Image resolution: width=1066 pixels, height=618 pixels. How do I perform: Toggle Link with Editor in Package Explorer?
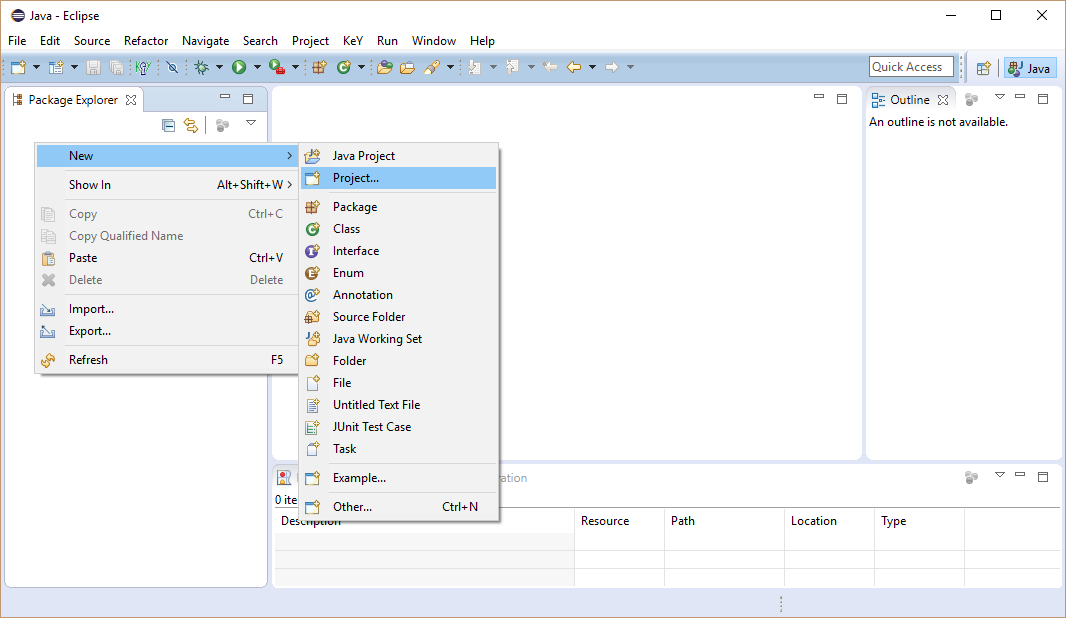click(x=191, y=125)
